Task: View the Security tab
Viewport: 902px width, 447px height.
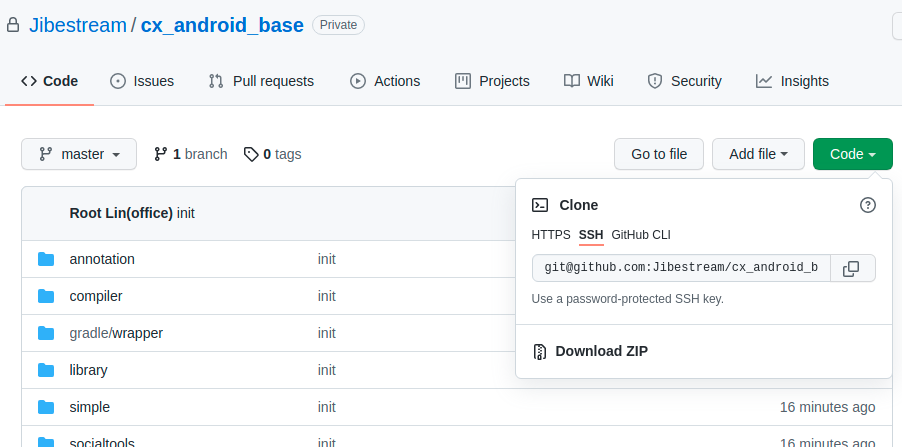Action: click(685, 81)
